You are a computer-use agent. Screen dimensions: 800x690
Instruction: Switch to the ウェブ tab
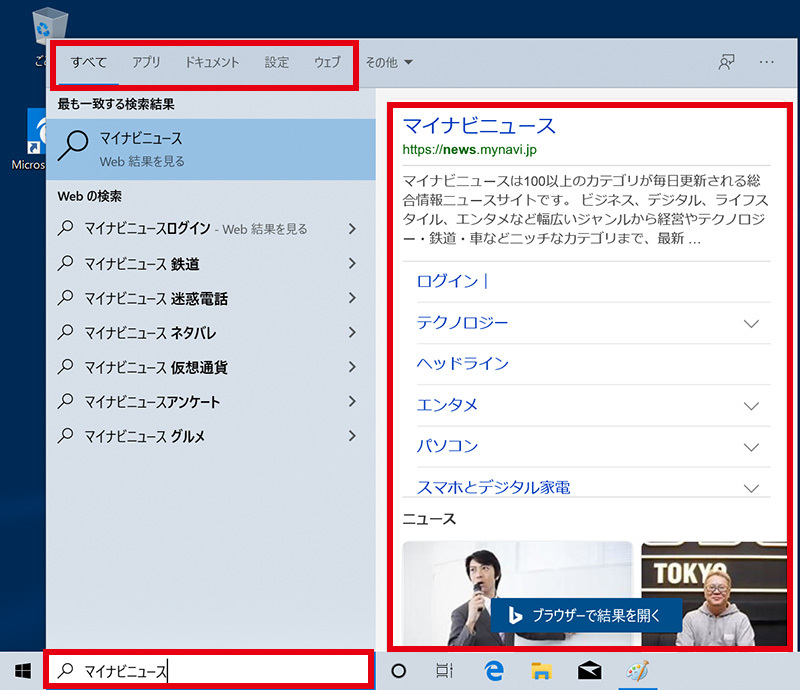pyautogui.click(x=327, y=62)
